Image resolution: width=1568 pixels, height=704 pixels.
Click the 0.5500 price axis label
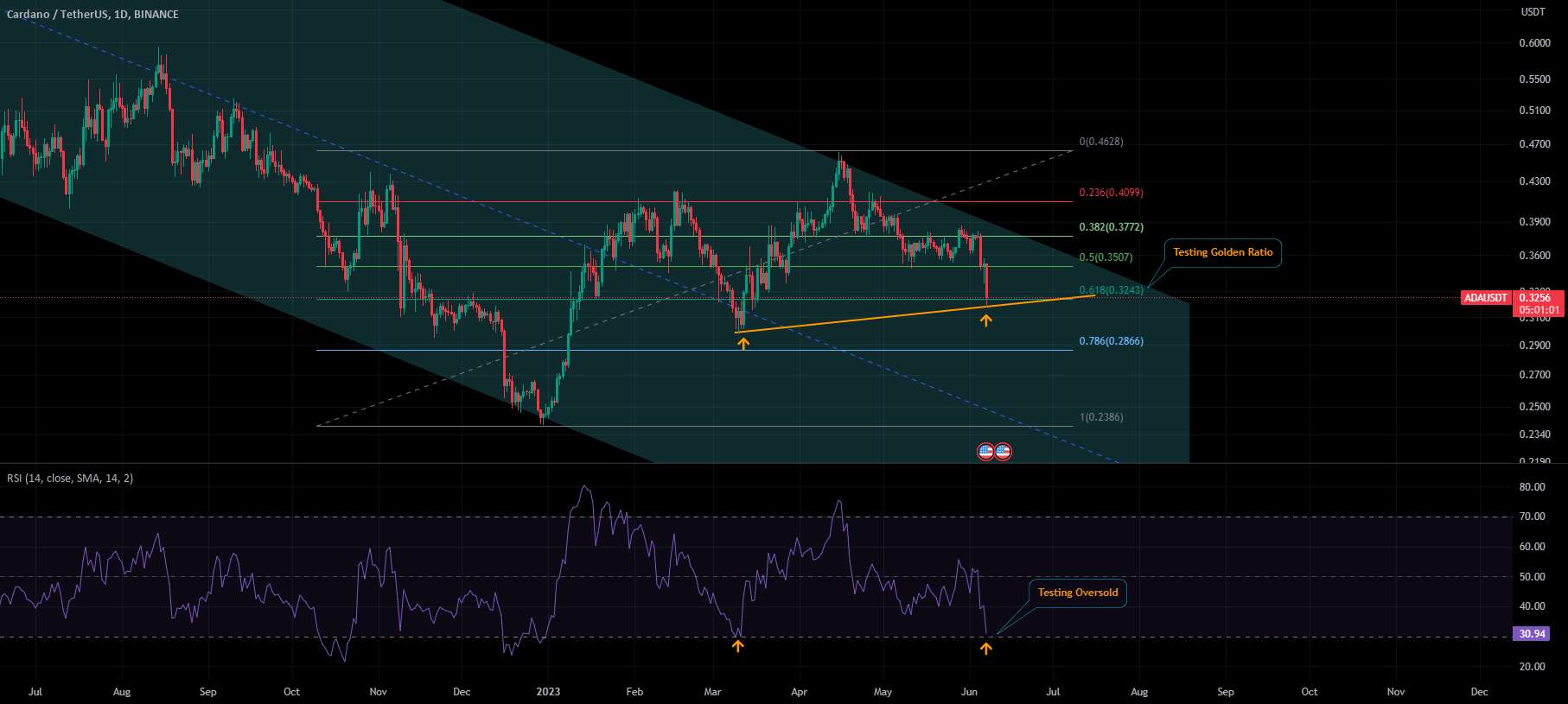point(1534,79)
